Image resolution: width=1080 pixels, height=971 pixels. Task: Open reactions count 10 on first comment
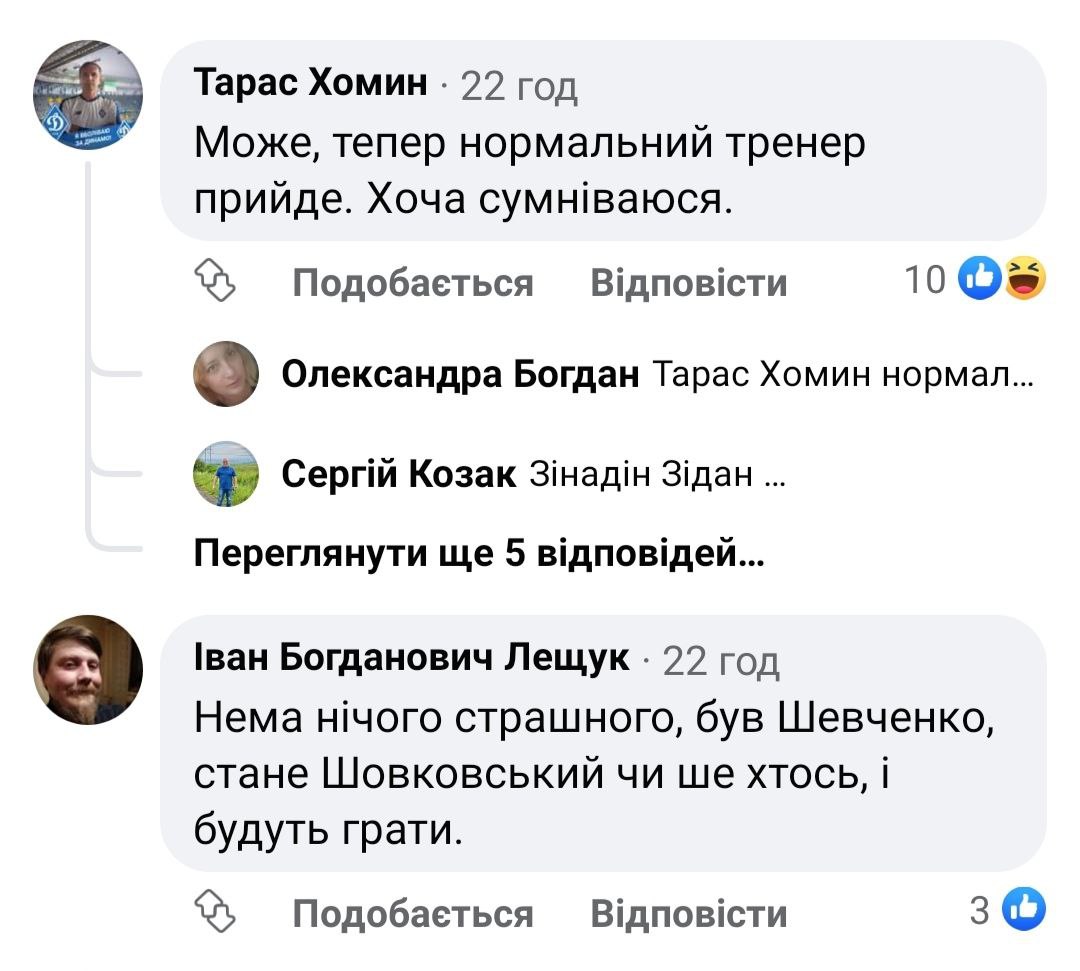tap(924, 281)
